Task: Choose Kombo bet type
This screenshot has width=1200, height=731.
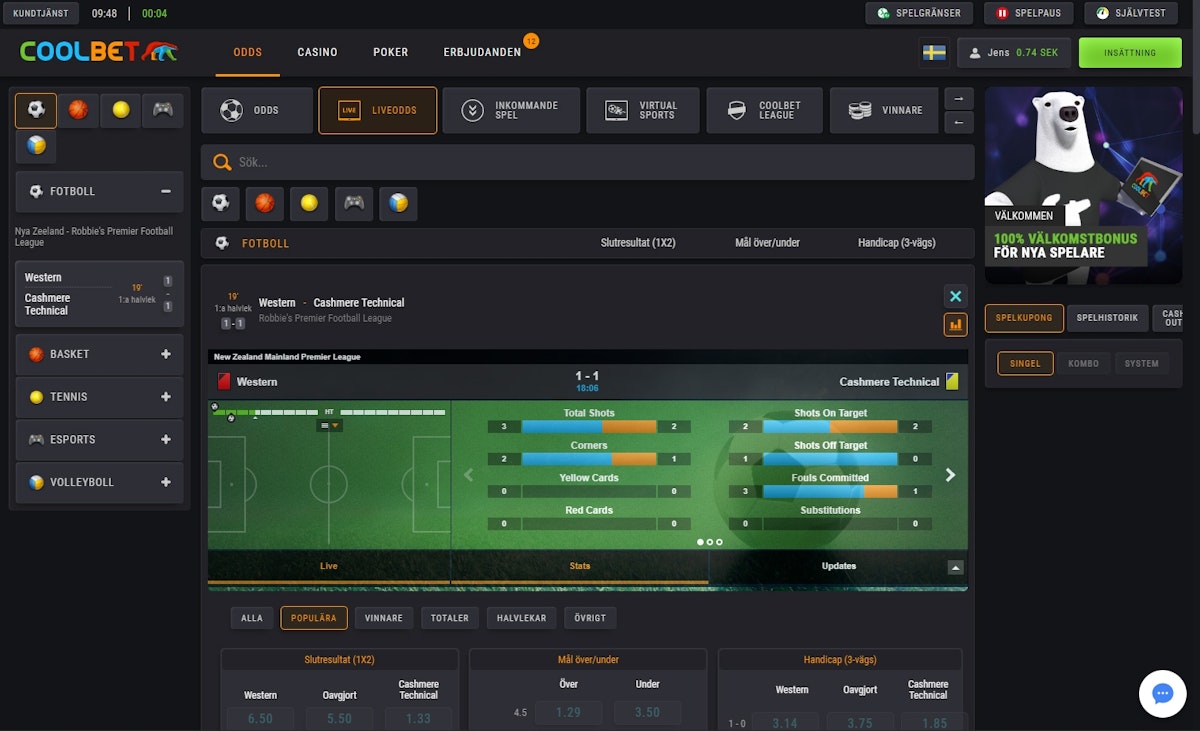Action: pyautogui.click(x=1084, y=364)
